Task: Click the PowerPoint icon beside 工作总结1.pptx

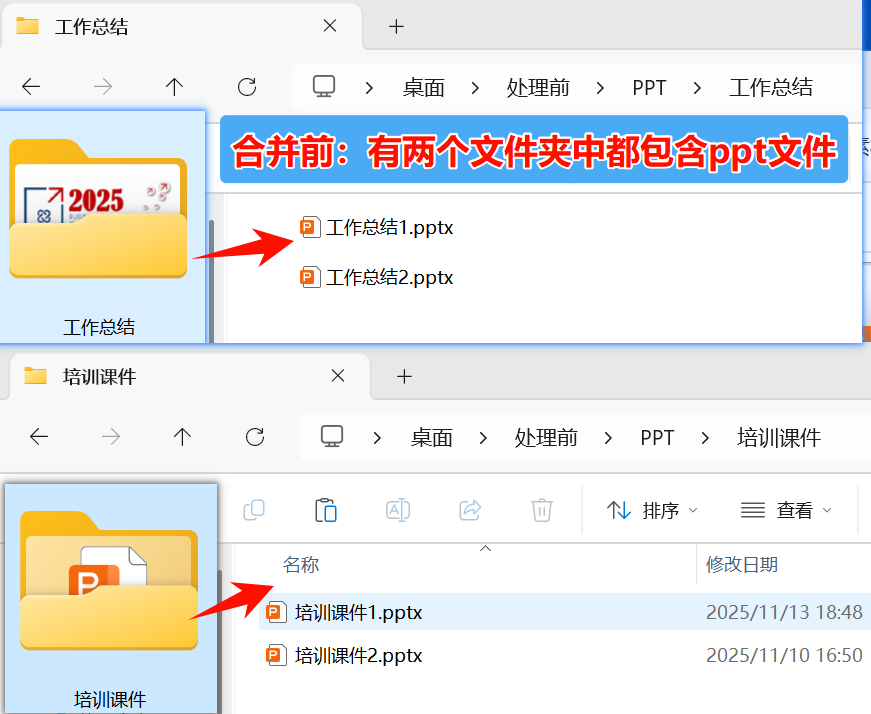Action: click(309, 227)
